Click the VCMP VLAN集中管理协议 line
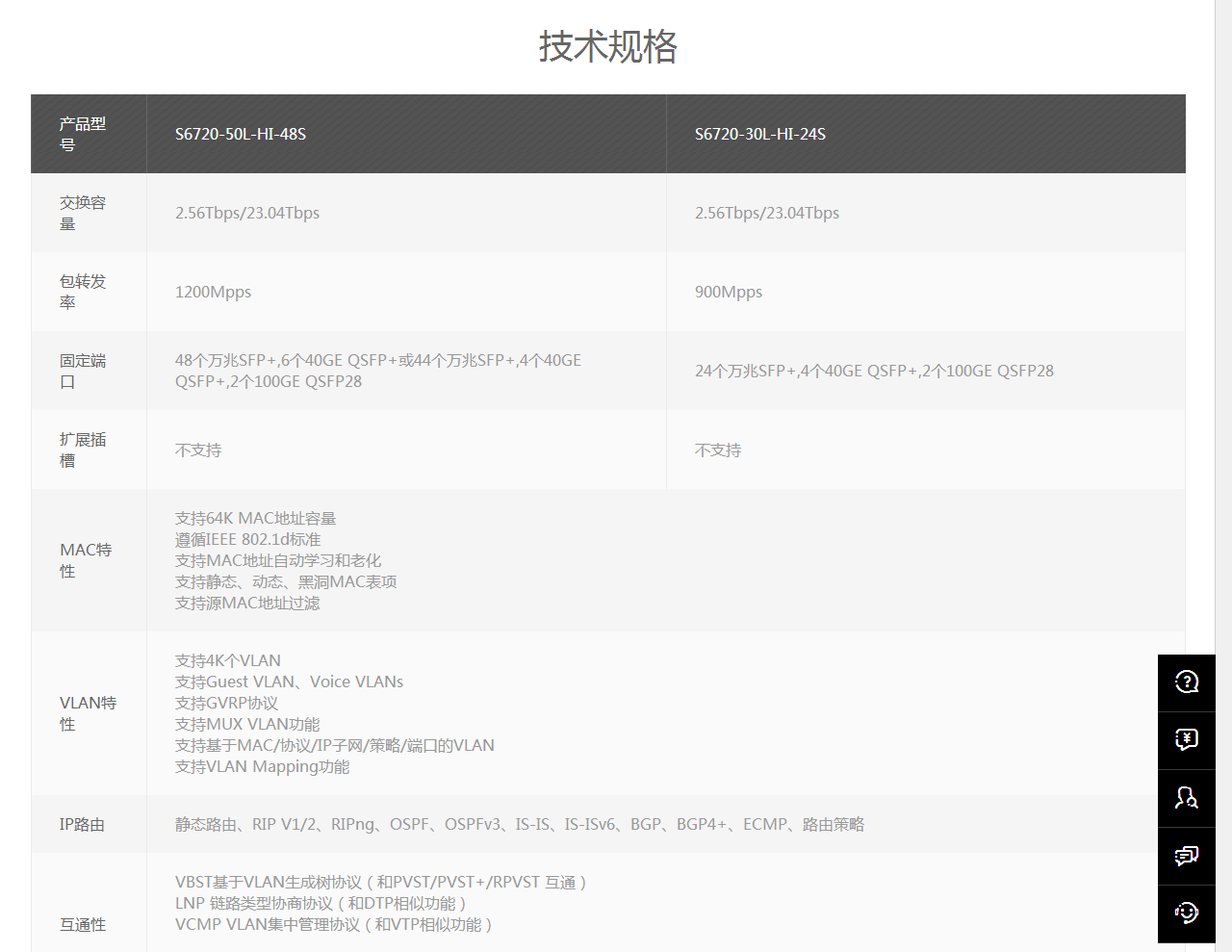1232x952 pixels. point(334,924)
